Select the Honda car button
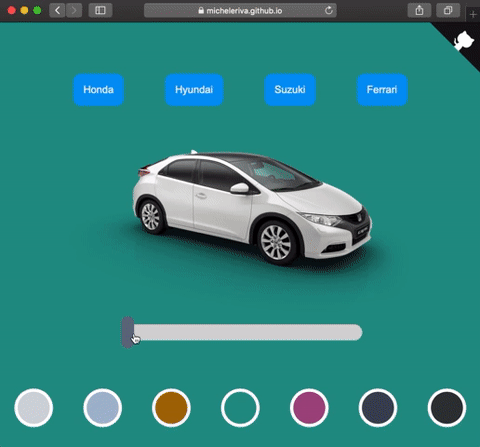480x447 pixels. tap(99, 90)
